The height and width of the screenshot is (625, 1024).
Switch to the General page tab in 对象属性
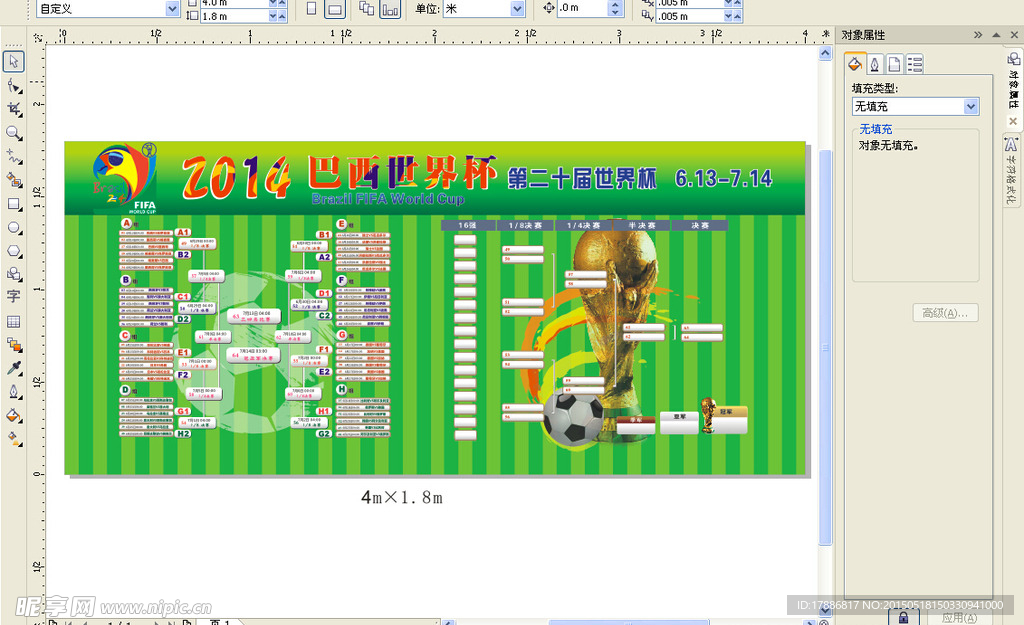point(894,63)
